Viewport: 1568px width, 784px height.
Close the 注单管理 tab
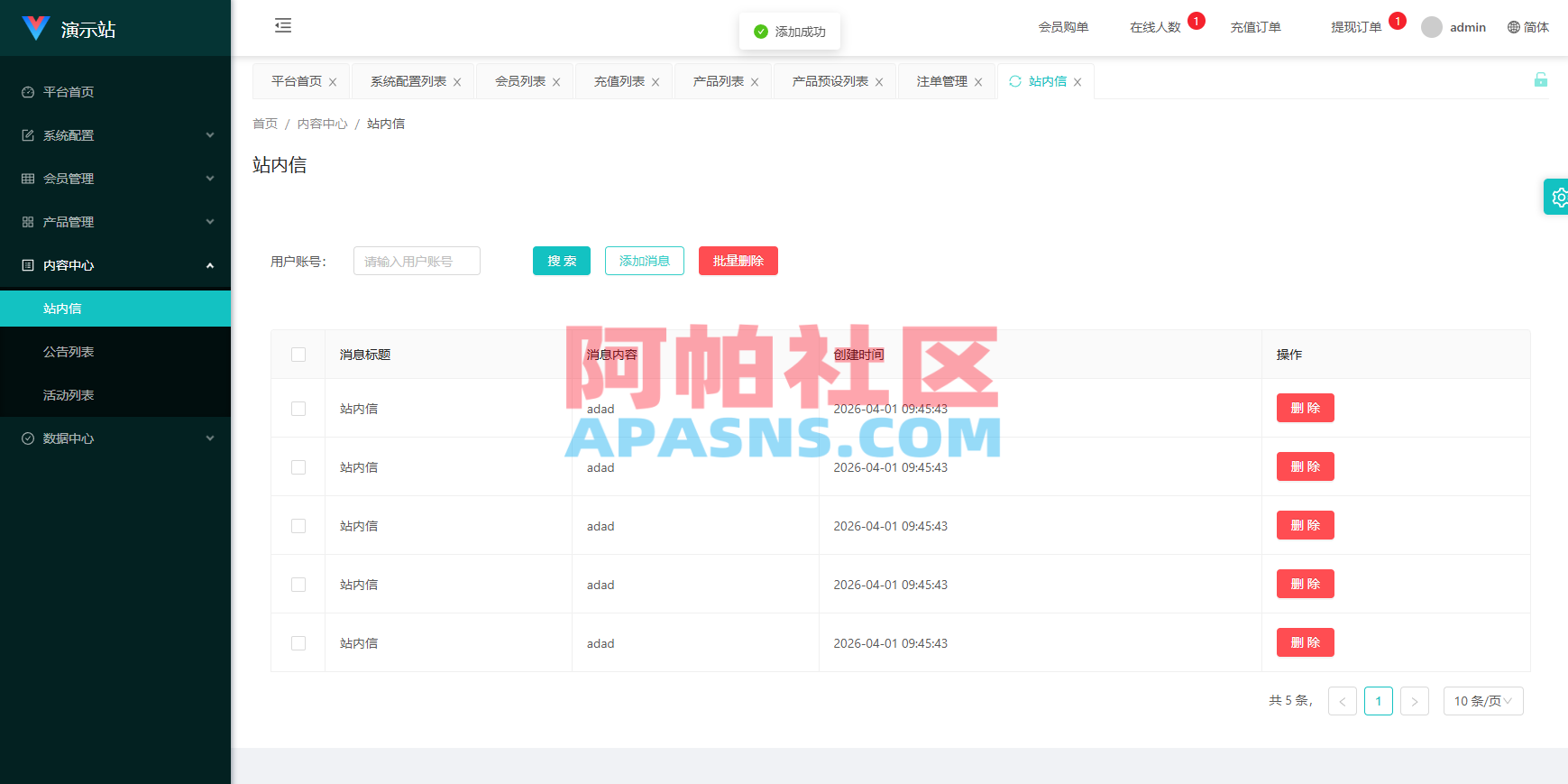click(978, 82)
